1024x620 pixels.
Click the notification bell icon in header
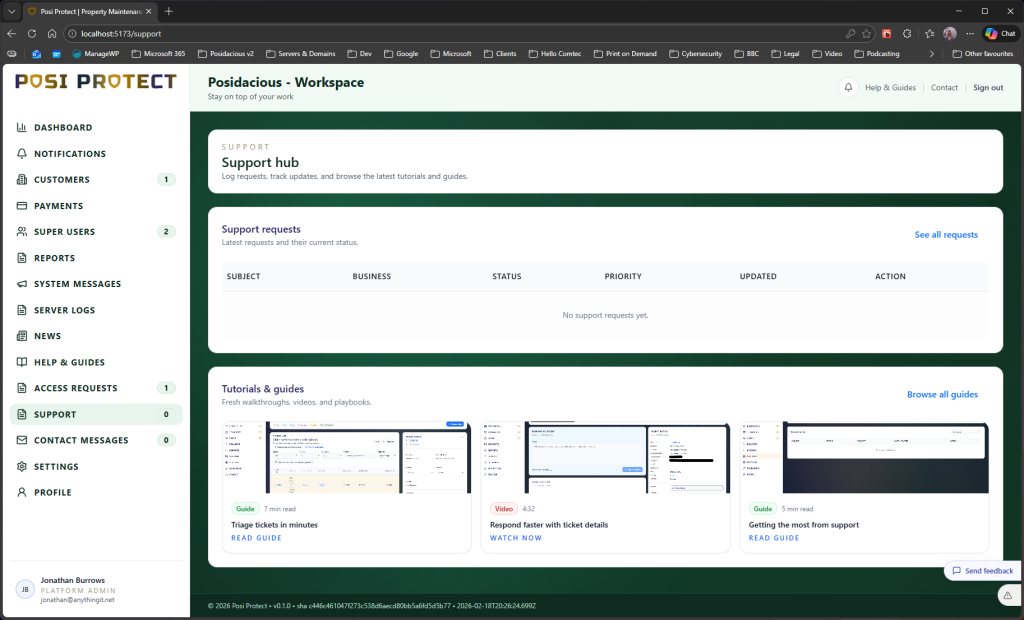click(x=849, y=88)
